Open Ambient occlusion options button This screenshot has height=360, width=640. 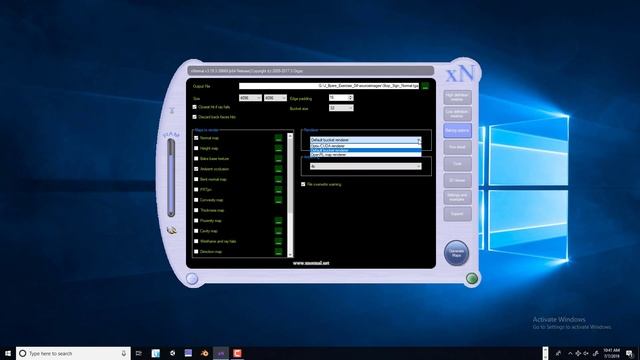tap(278, 169)
